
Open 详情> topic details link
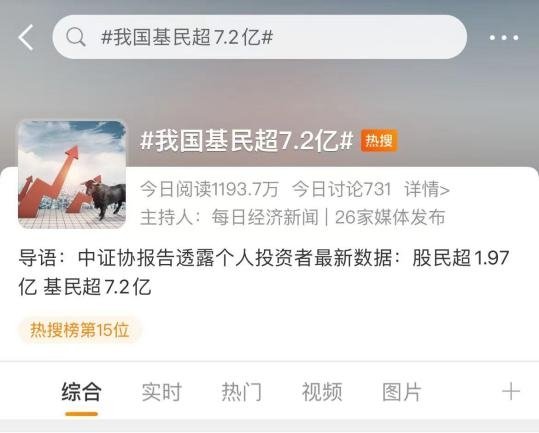coord(427,189)
